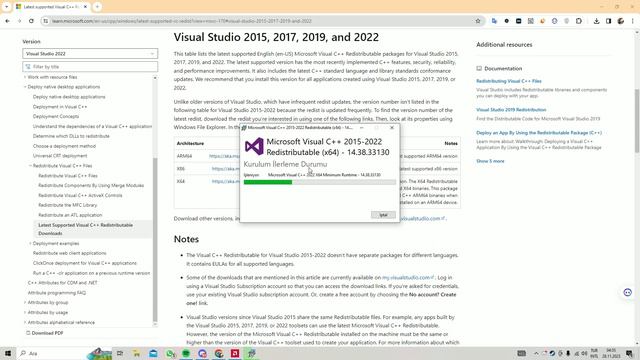Reload the current page

31,21
